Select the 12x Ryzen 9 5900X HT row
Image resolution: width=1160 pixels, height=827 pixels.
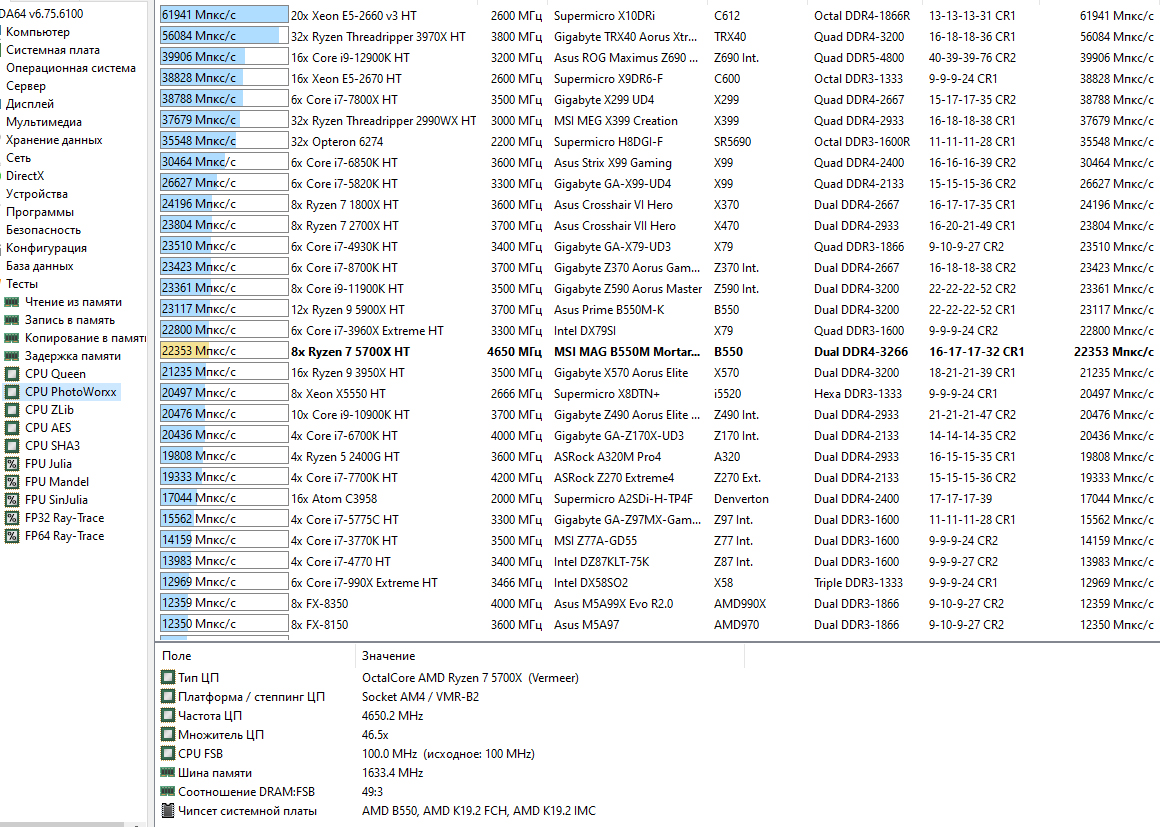click(658, 309)
